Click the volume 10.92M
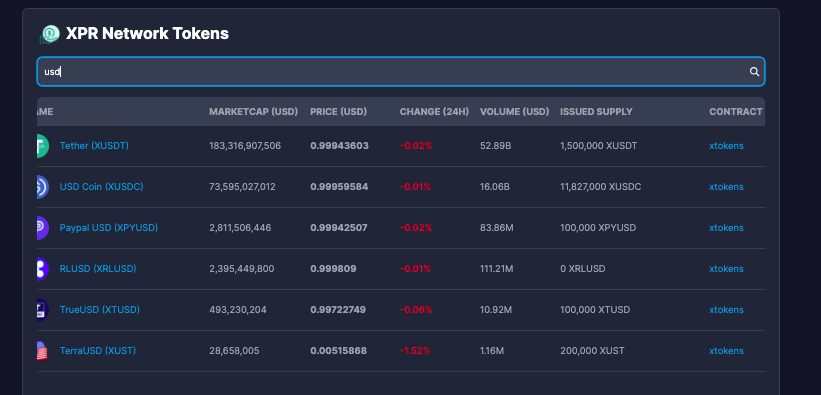 496,310
